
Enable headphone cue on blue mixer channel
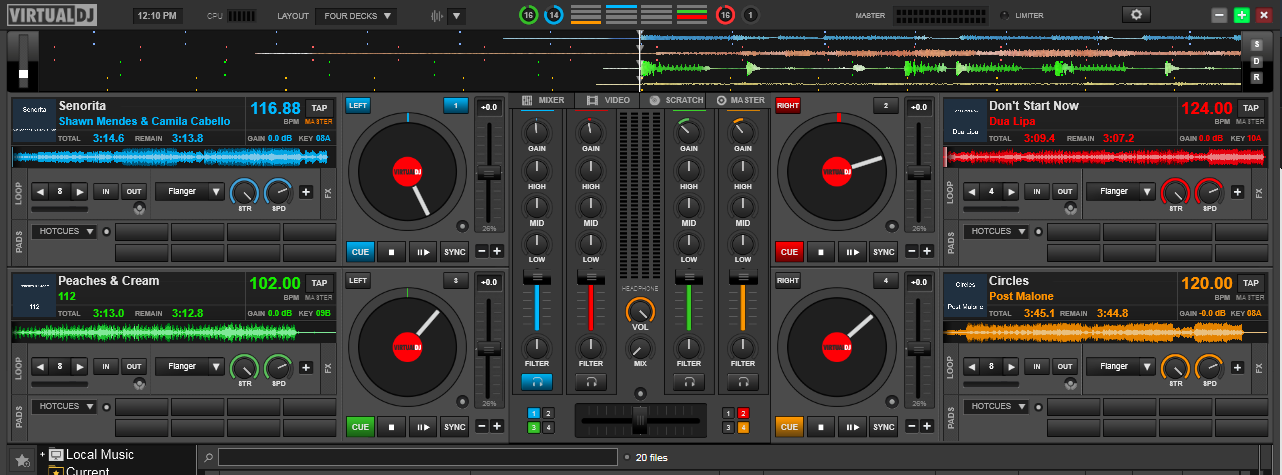click(536, 382)
